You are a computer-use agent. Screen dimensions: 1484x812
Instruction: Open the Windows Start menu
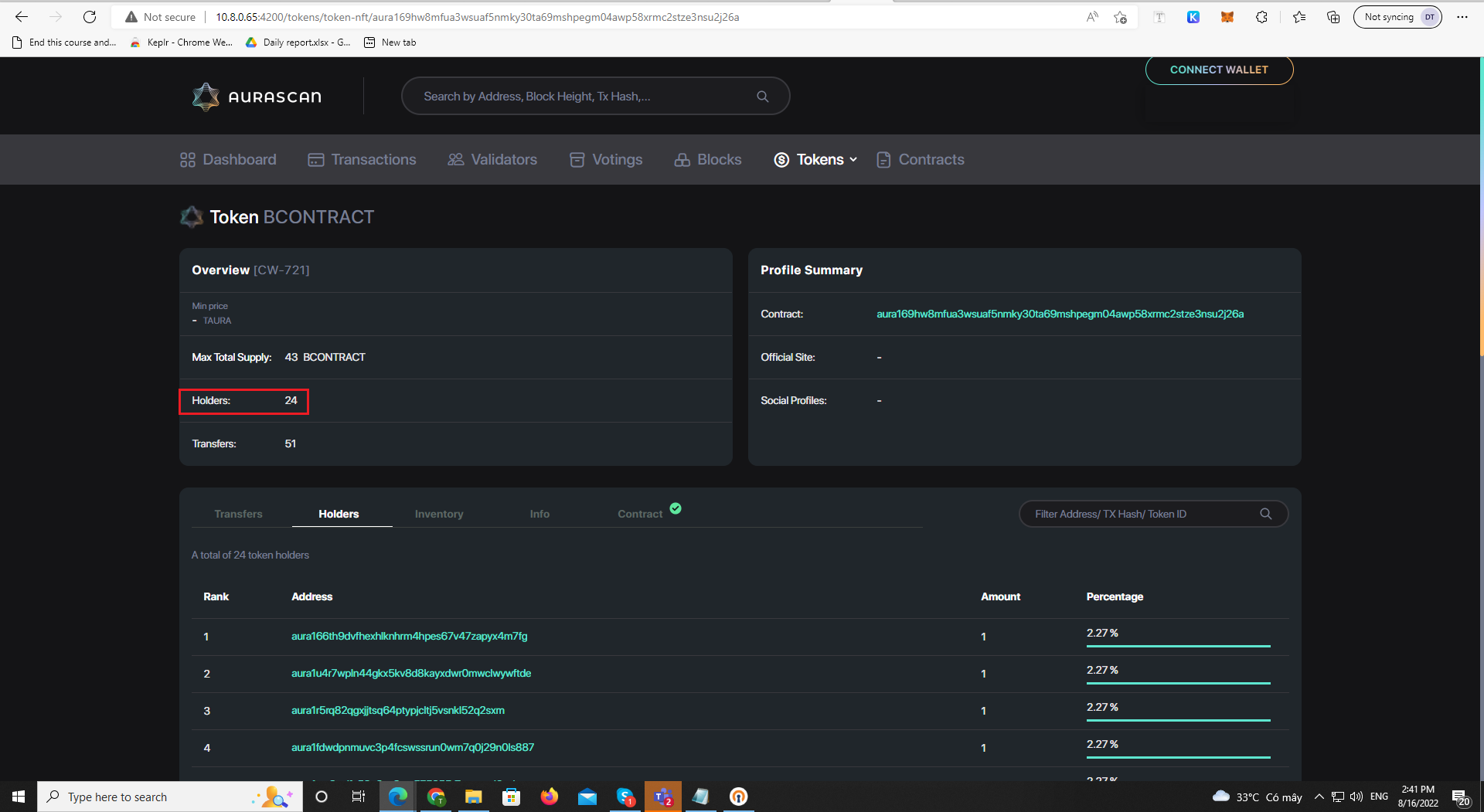pos(19,797)
